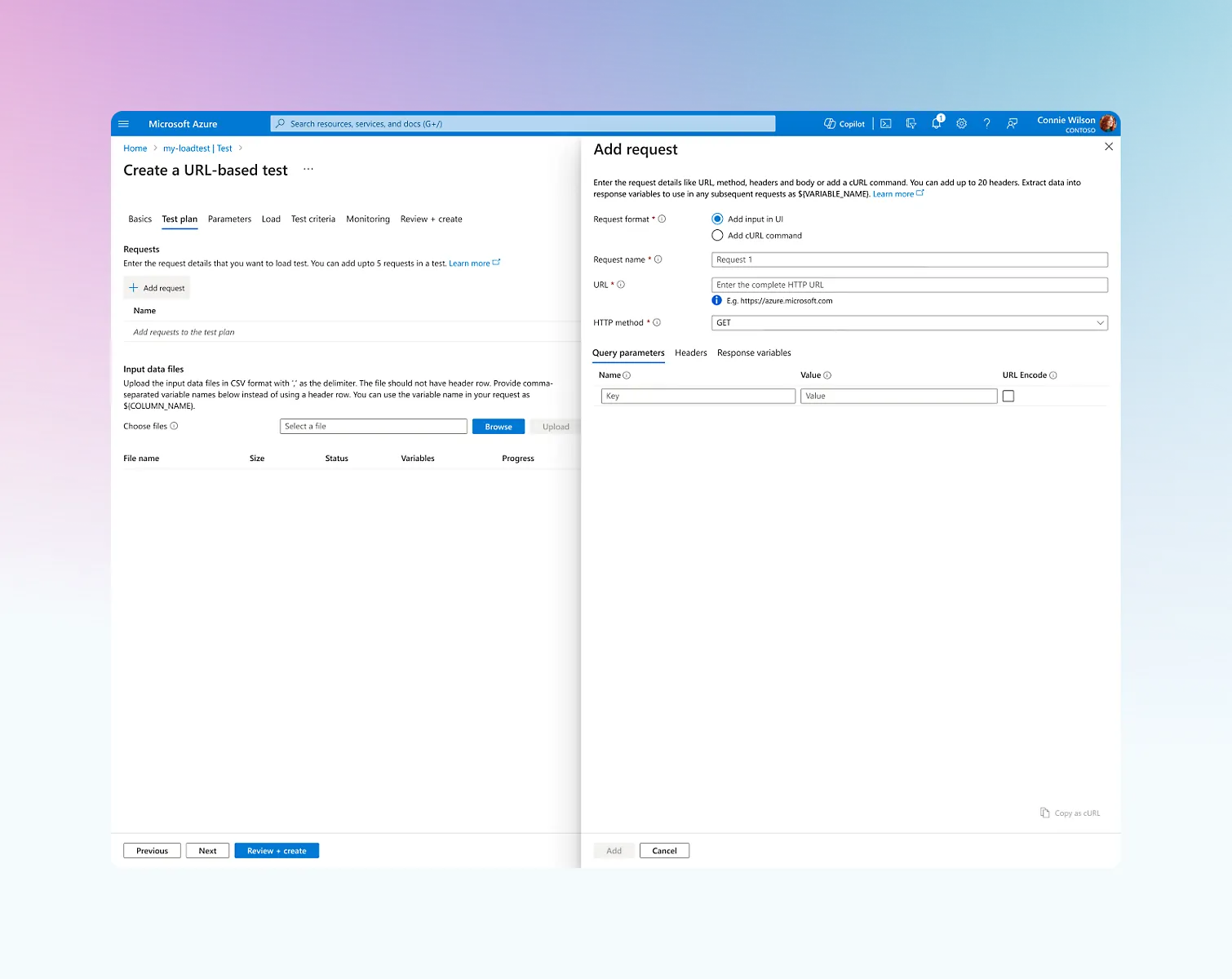Viewport: 1232px width, 979px height.
Task: Show info tooltip for Value column
Action: tap(827, 375)
